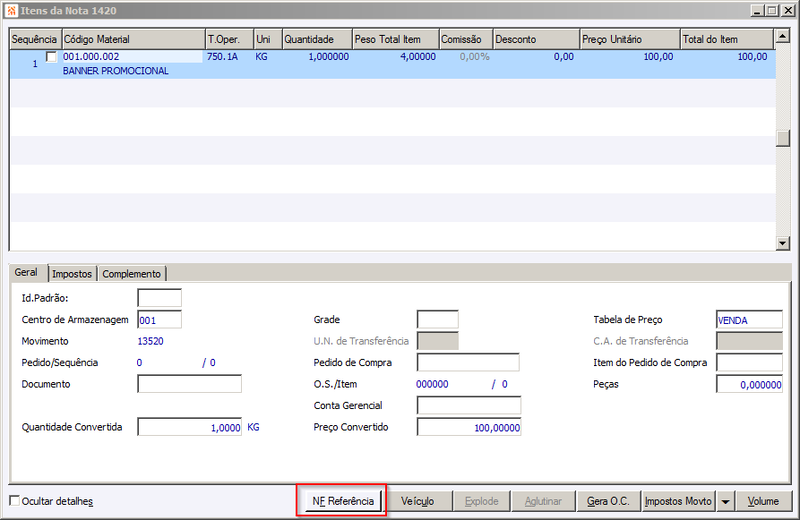Maximize the Itens da Nota window
Screen dimensions: 800x520
(x=772, y=10)
